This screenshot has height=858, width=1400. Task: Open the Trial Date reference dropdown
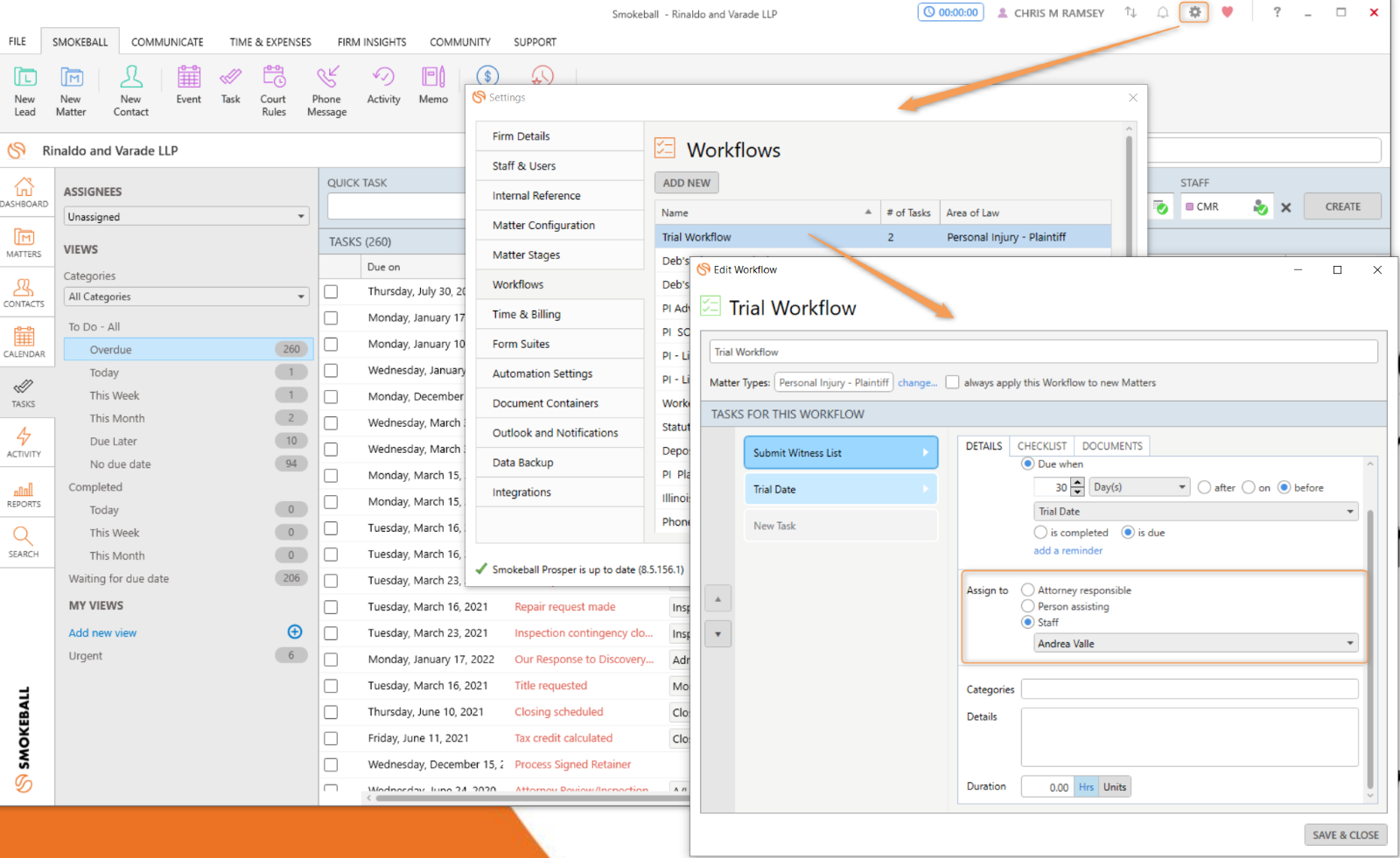(x=1196, y=511)
